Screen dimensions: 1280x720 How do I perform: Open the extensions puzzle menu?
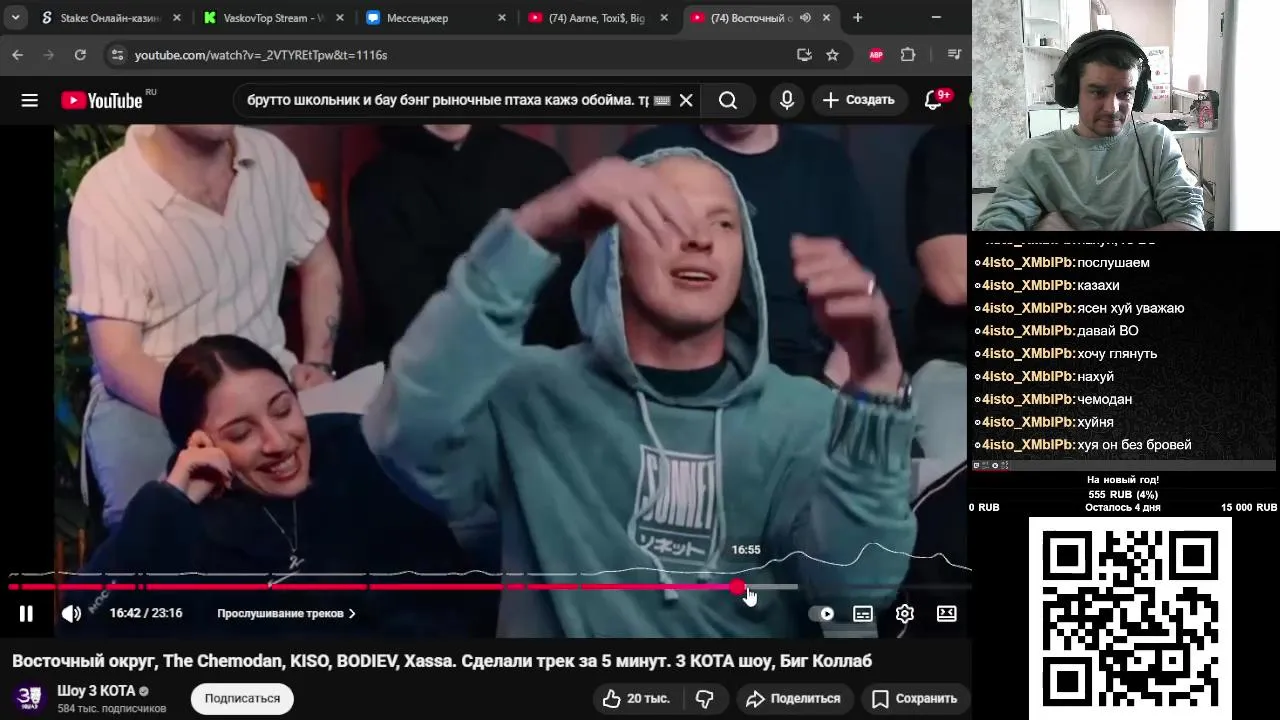(908, 55)
